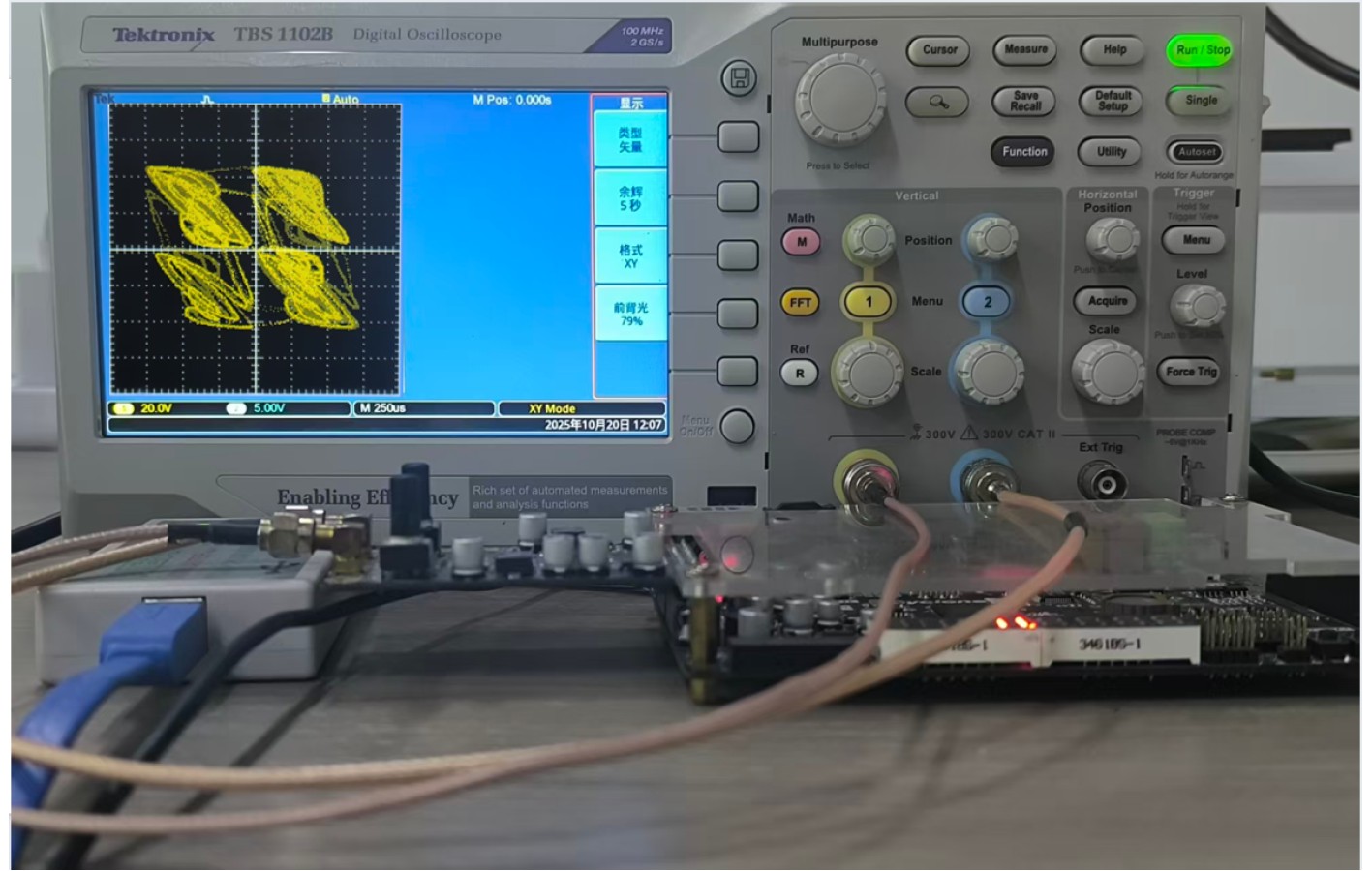The height and width of the screenshot is (871, 1372).
Task: Toggle the green Run/Stop button
Action: pyautogui.click(x=1201, y=50)
